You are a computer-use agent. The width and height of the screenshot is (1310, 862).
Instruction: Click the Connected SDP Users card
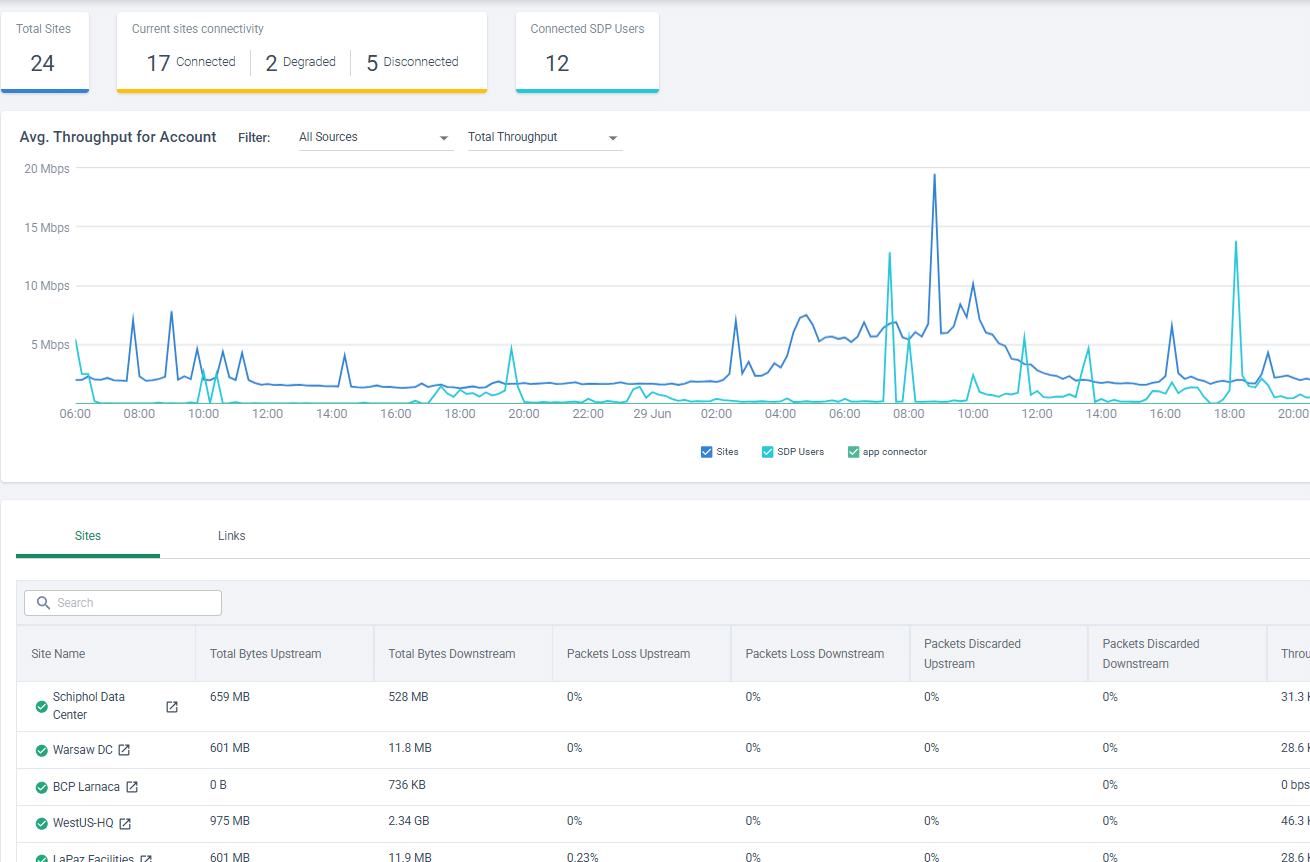587,51
